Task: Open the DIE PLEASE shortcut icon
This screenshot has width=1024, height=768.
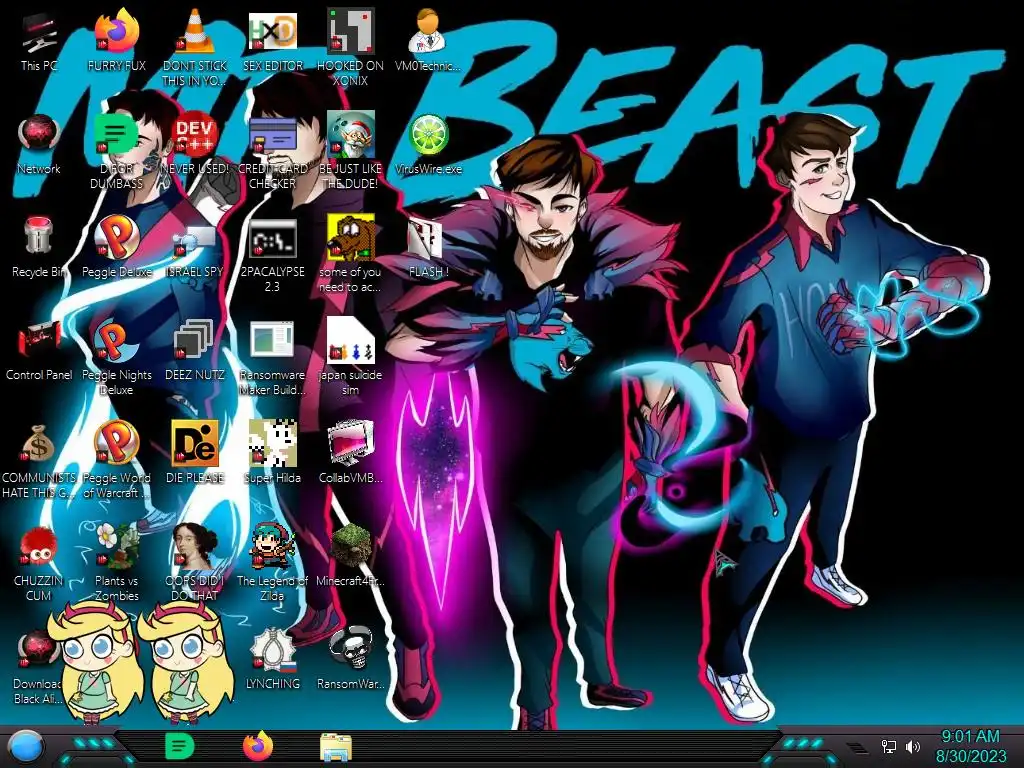Action: click(x=194, y=443)
